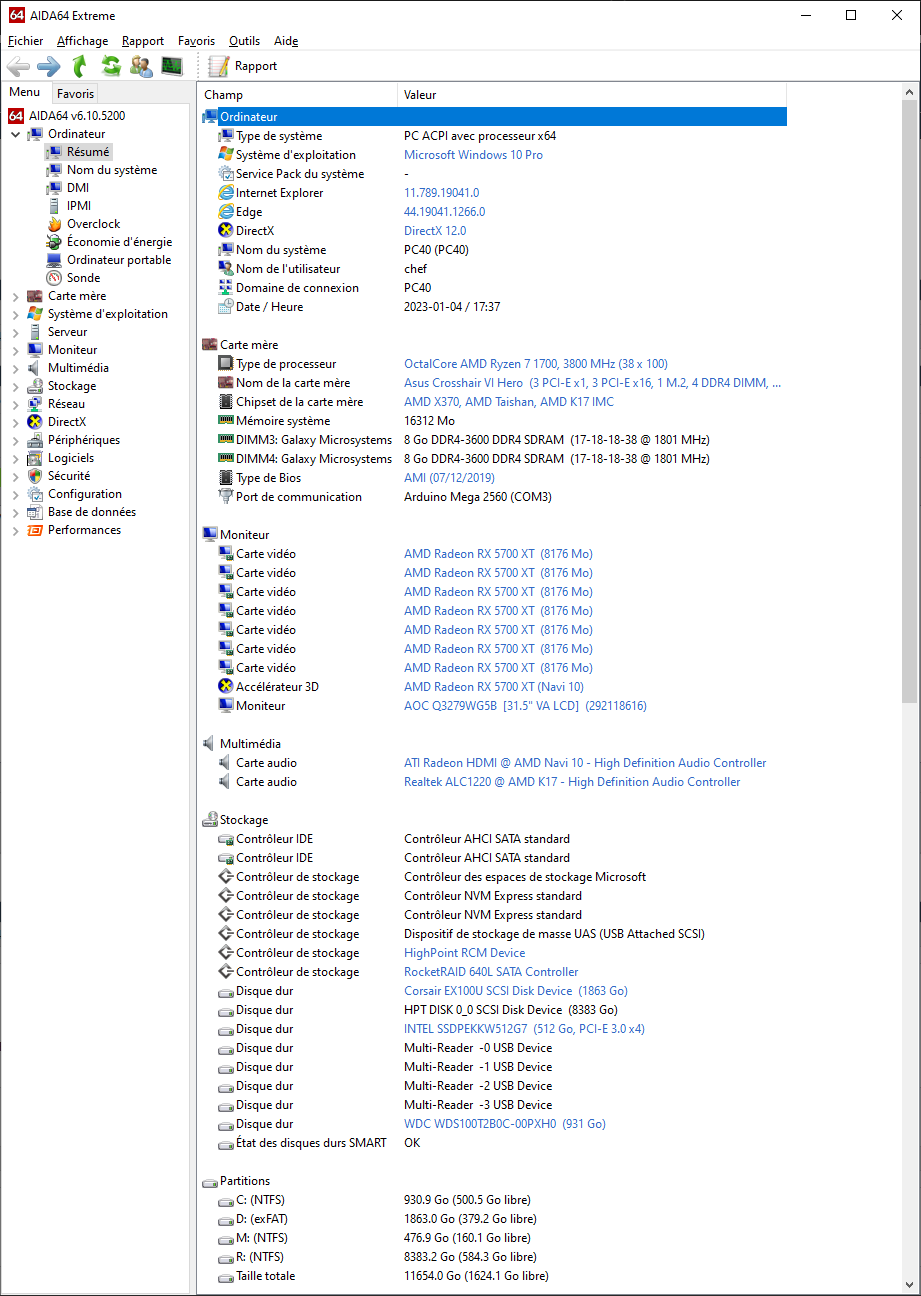Expand the DirectX tree node
Screen dimensions: 921x1296
point(15,422)
